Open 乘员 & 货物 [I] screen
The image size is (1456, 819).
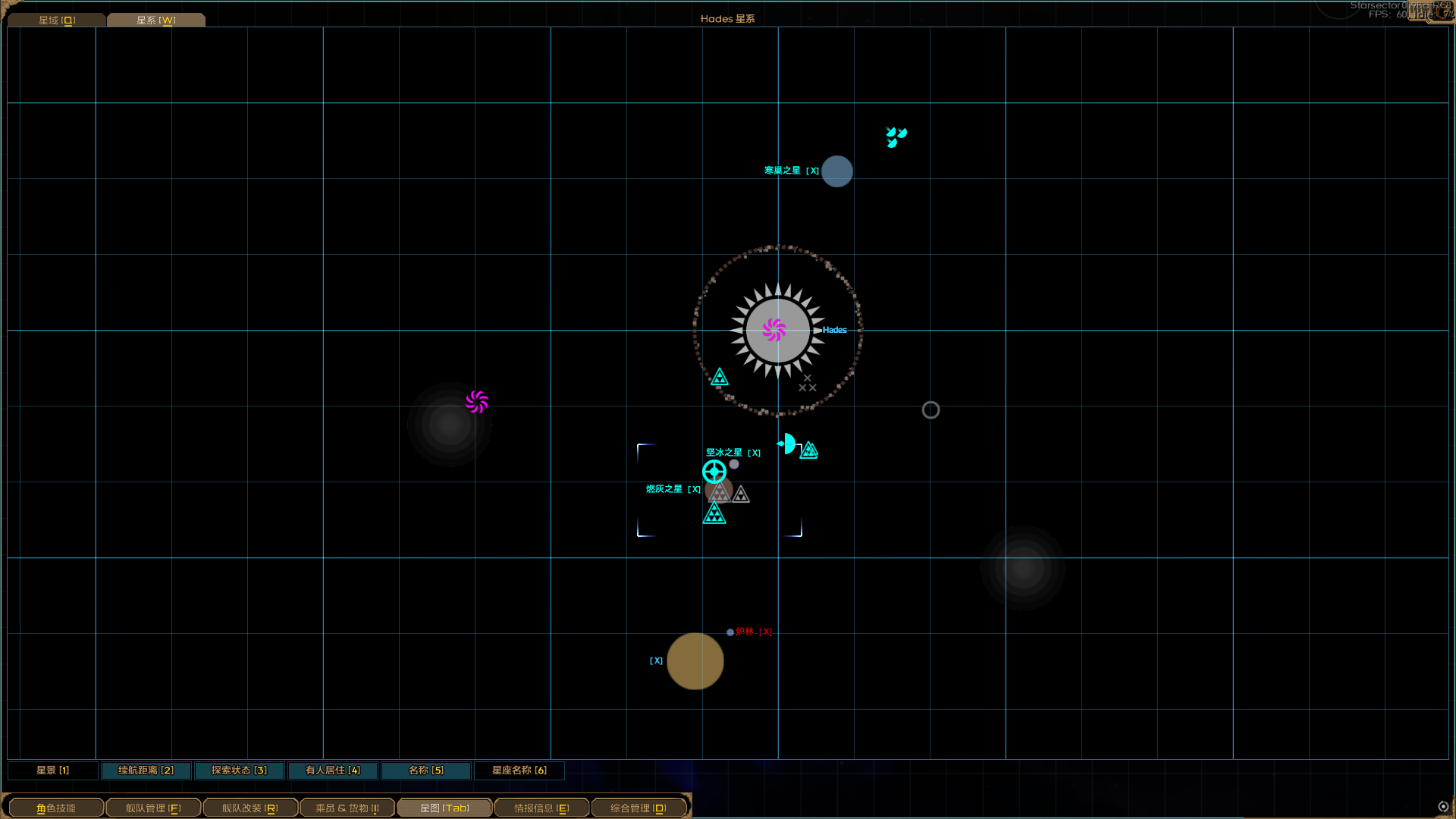click(x=347, y=808)
